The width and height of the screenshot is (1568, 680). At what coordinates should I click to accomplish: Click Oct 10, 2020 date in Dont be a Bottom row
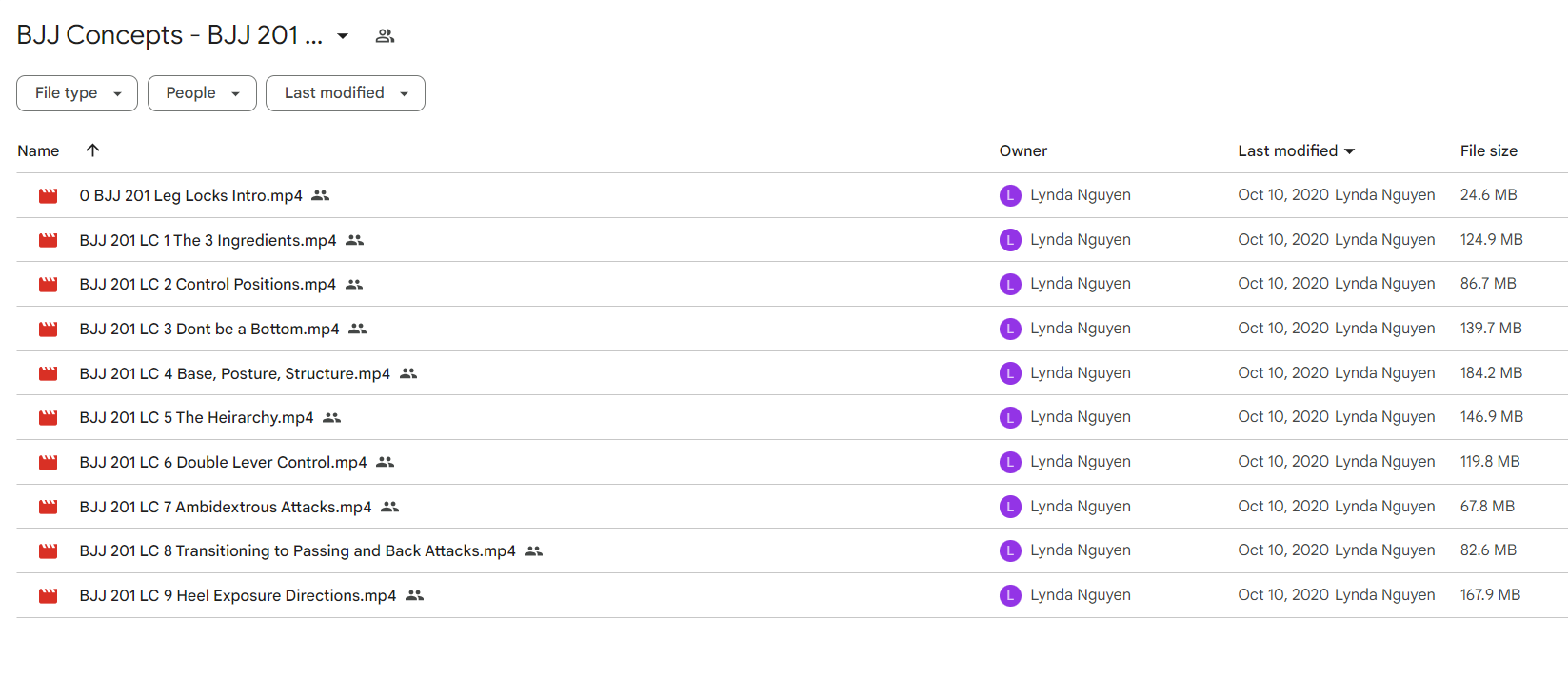click(1283, 329)
